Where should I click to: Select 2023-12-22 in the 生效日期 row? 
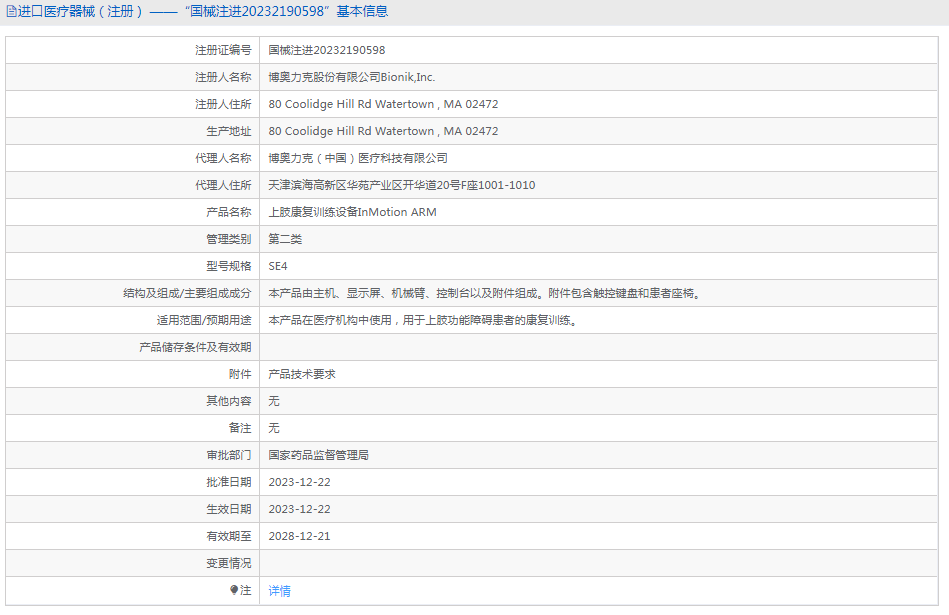[300, 510]
